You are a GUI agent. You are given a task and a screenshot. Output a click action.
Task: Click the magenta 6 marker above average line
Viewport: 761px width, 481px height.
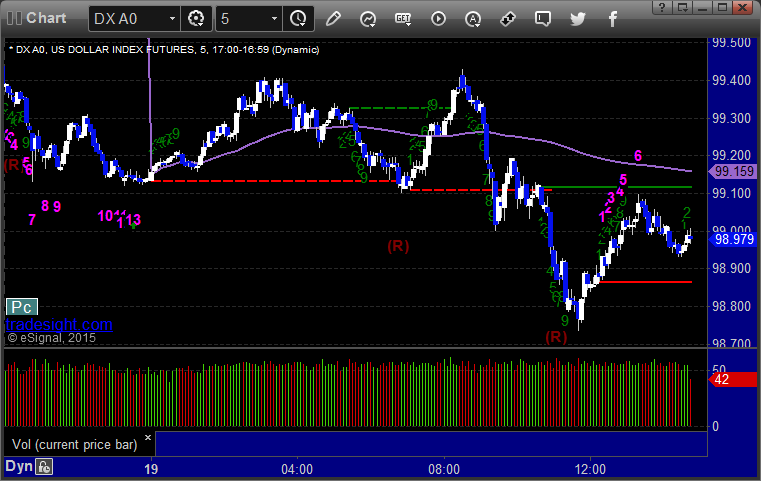point(638,156)
